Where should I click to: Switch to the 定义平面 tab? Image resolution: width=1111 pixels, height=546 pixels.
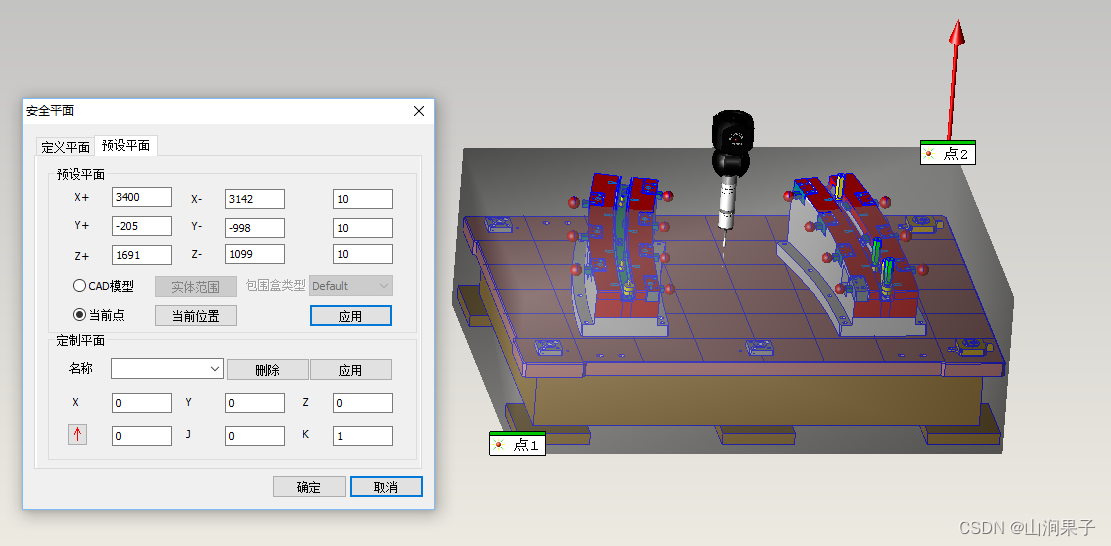[65, 147]
